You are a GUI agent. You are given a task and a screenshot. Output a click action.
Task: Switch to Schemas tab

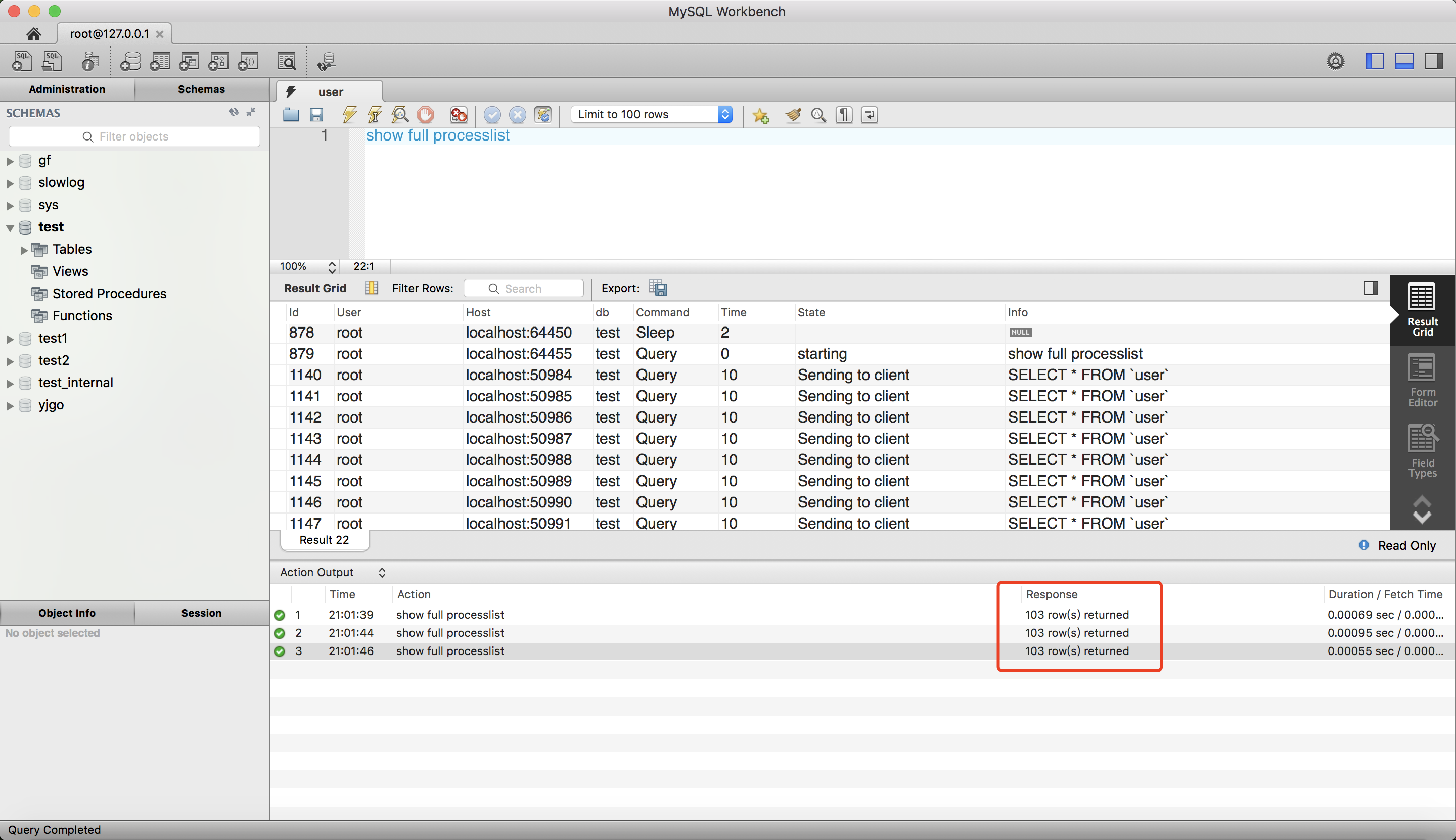(x=201, y=89)
